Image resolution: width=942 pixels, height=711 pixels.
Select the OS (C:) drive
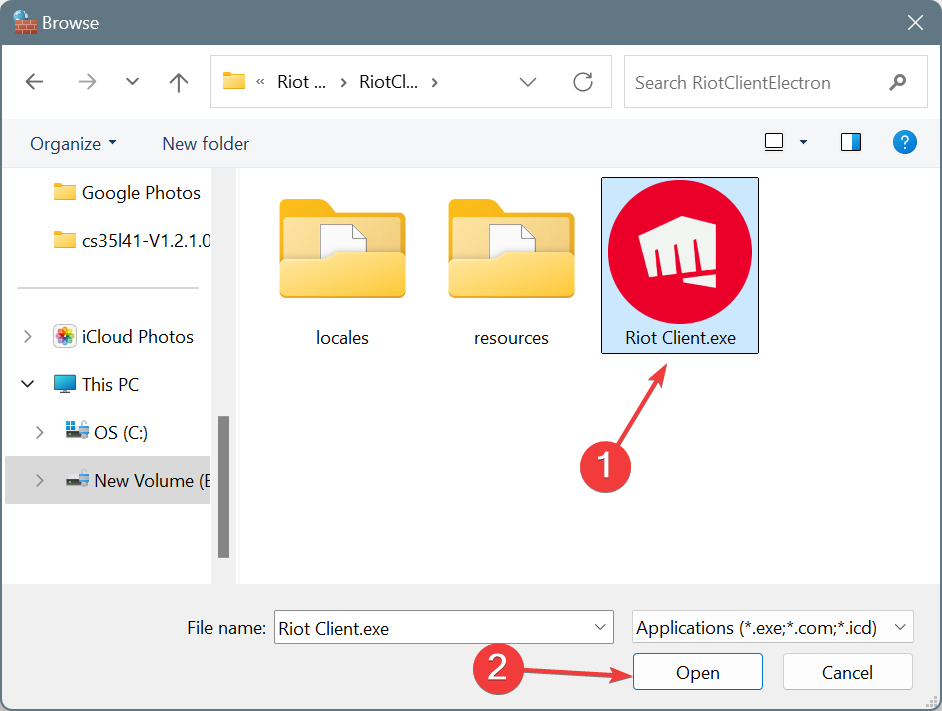(x=107, y=432)
